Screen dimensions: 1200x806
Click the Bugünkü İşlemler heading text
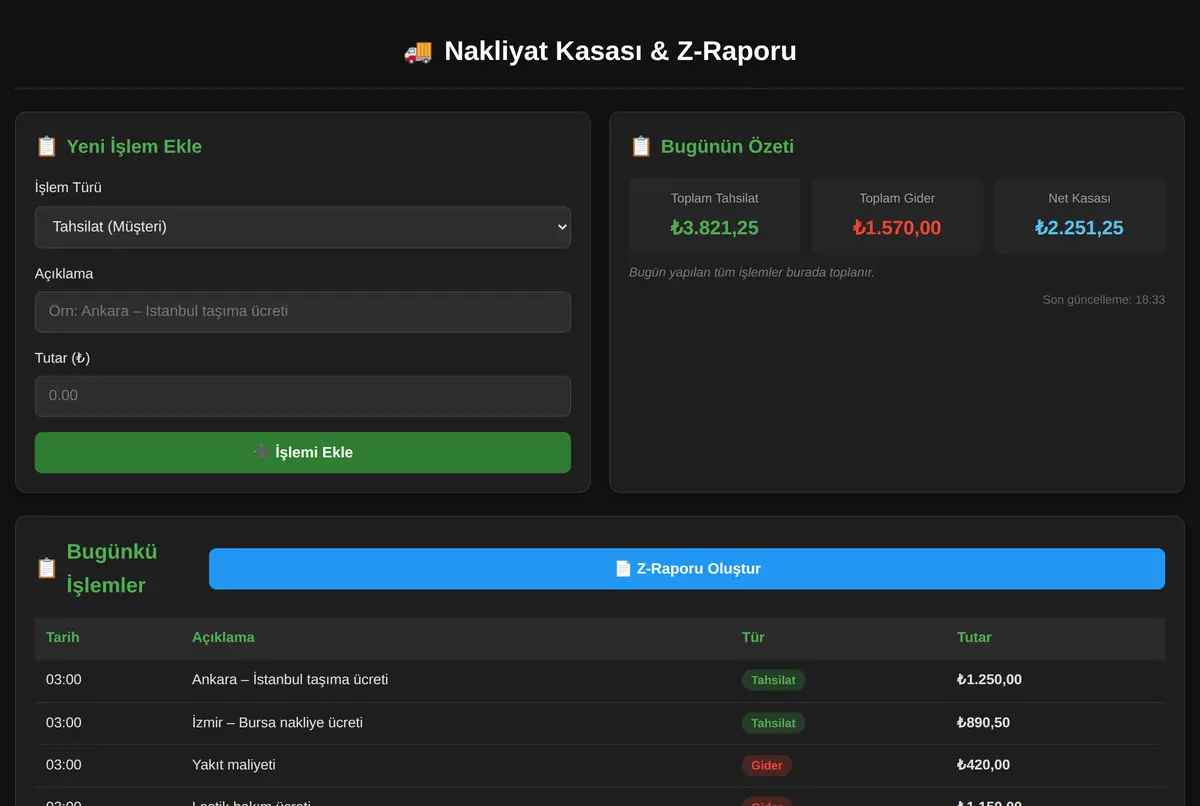coord(112,568)
